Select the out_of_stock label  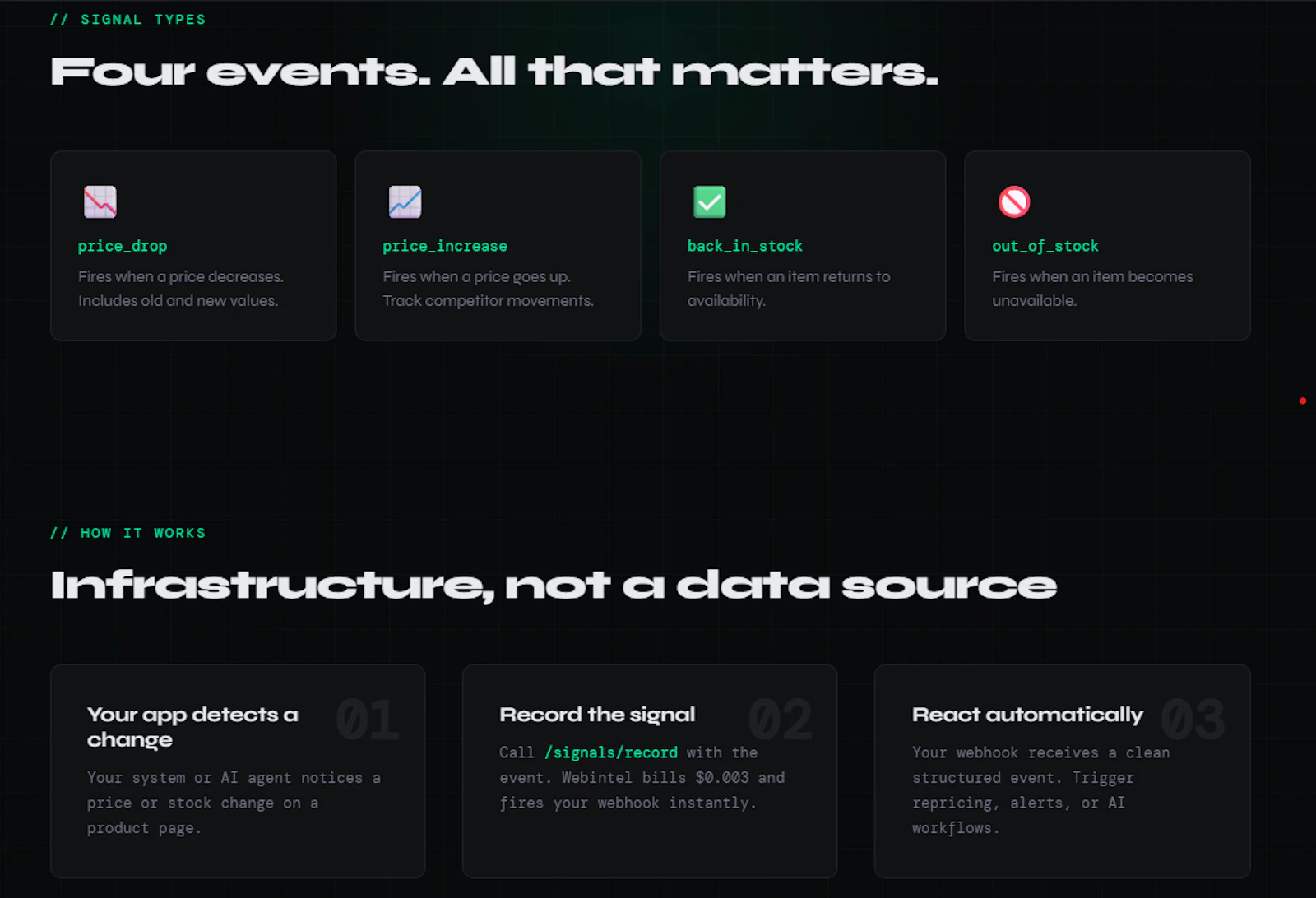point(1045,246)
